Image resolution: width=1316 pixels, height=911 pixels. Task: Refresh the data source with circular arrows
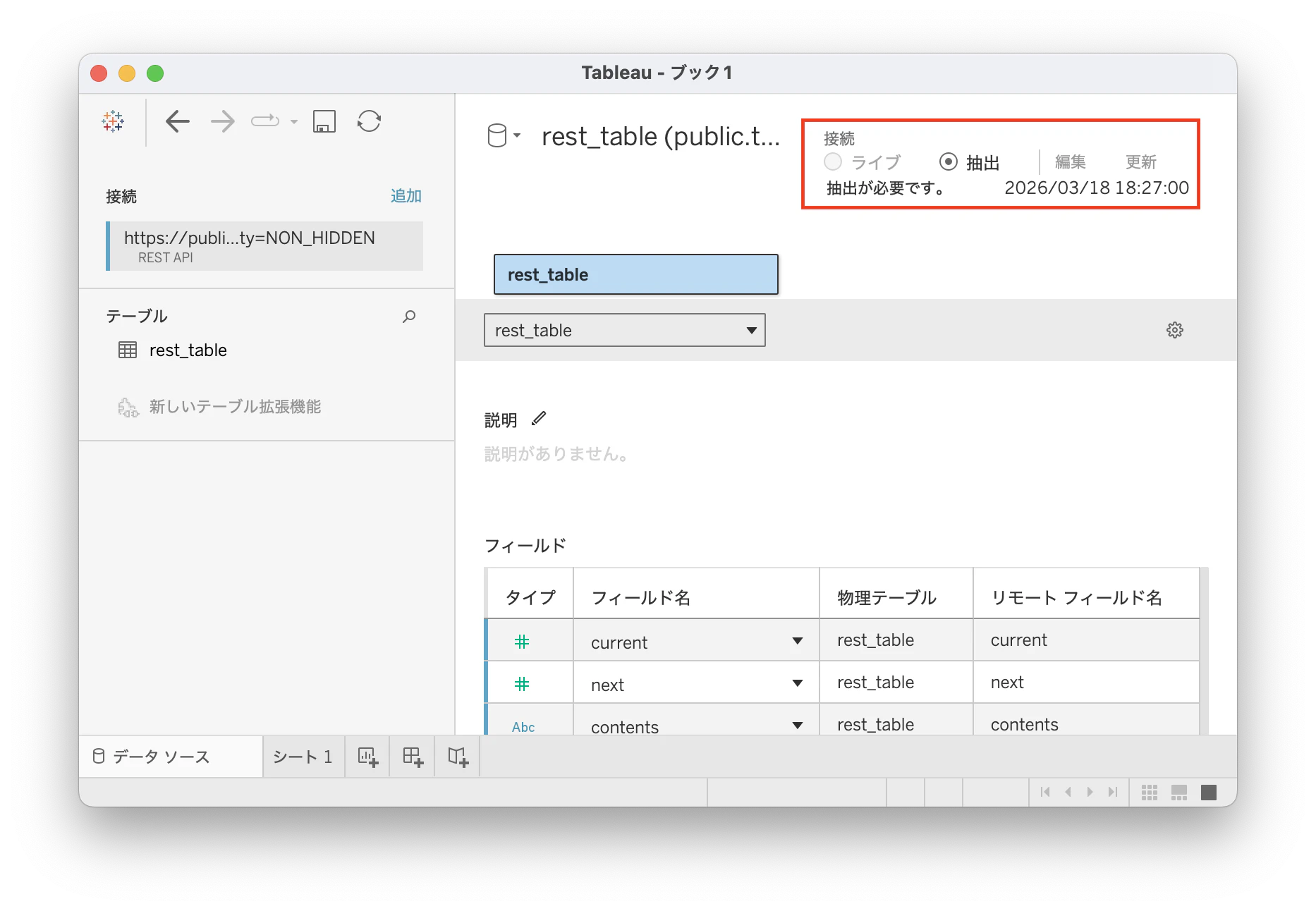[x=369, y=121]
